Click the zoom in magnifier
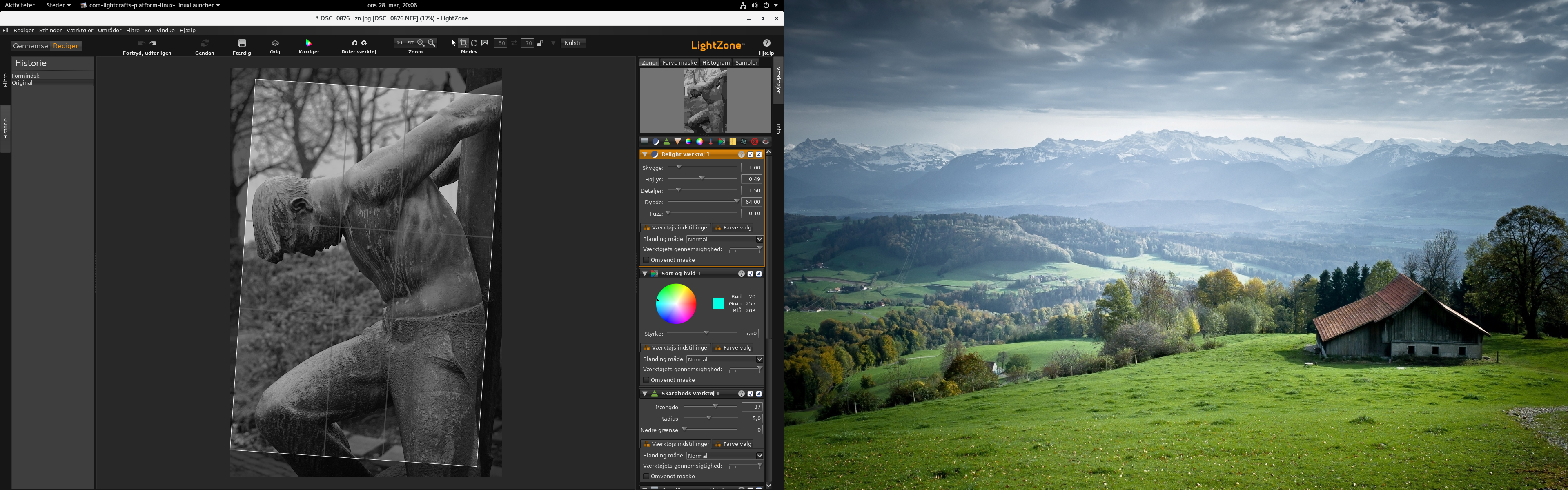1568x490 pixels. point(421,42)
